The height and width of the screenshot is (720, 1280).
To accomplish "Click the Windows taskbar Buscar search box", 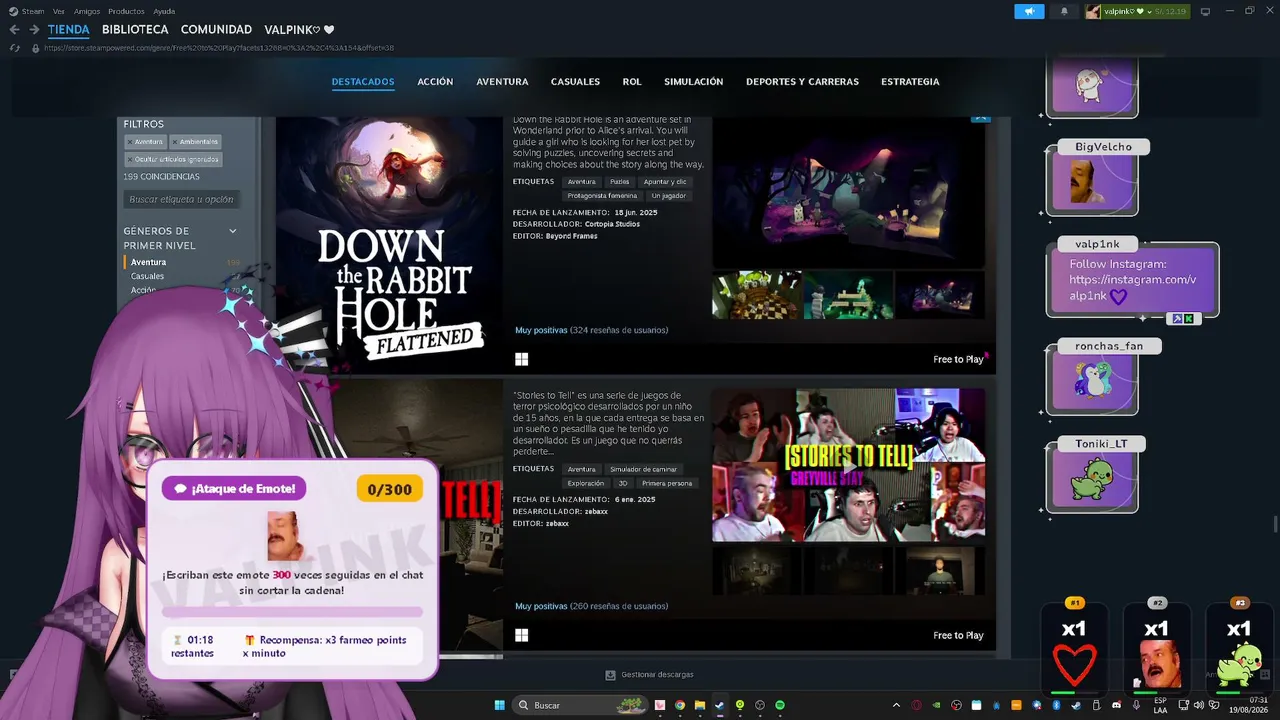I will 581,705.
